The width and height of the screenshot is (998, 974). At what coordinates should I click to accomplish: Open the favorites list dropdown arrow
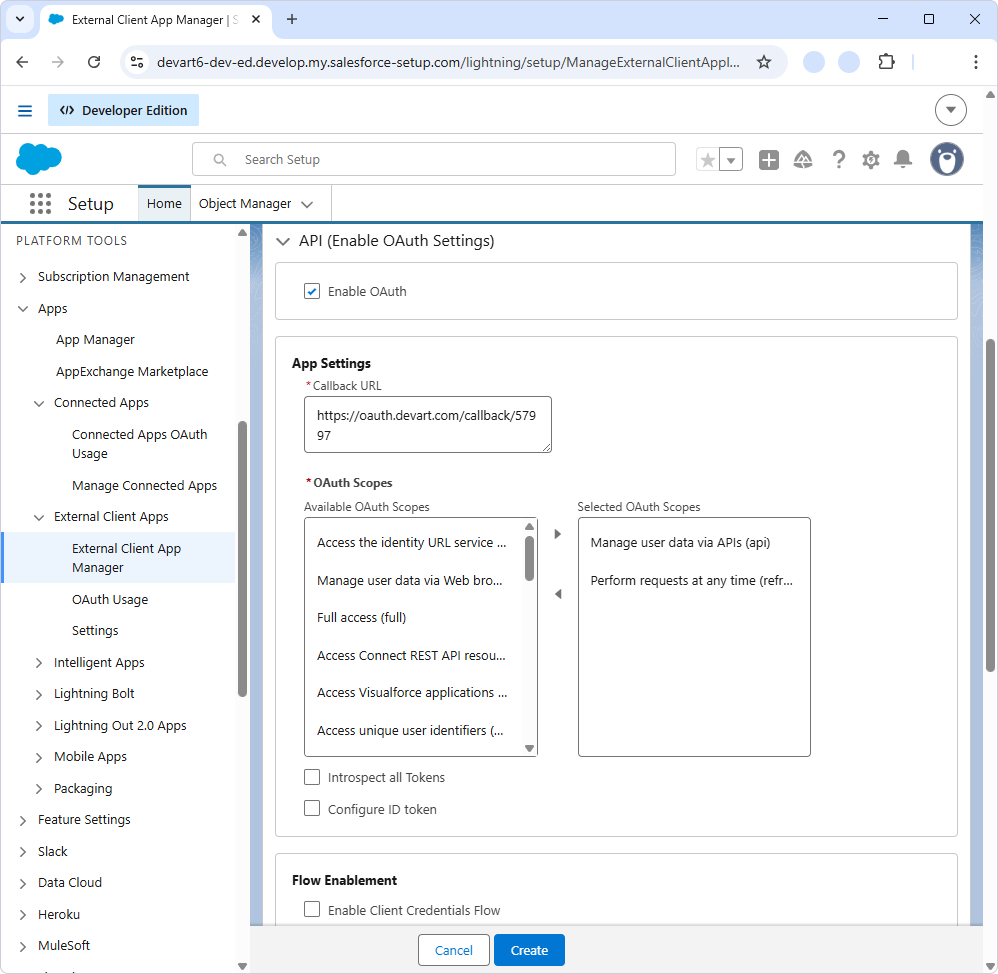click(731, 160)
